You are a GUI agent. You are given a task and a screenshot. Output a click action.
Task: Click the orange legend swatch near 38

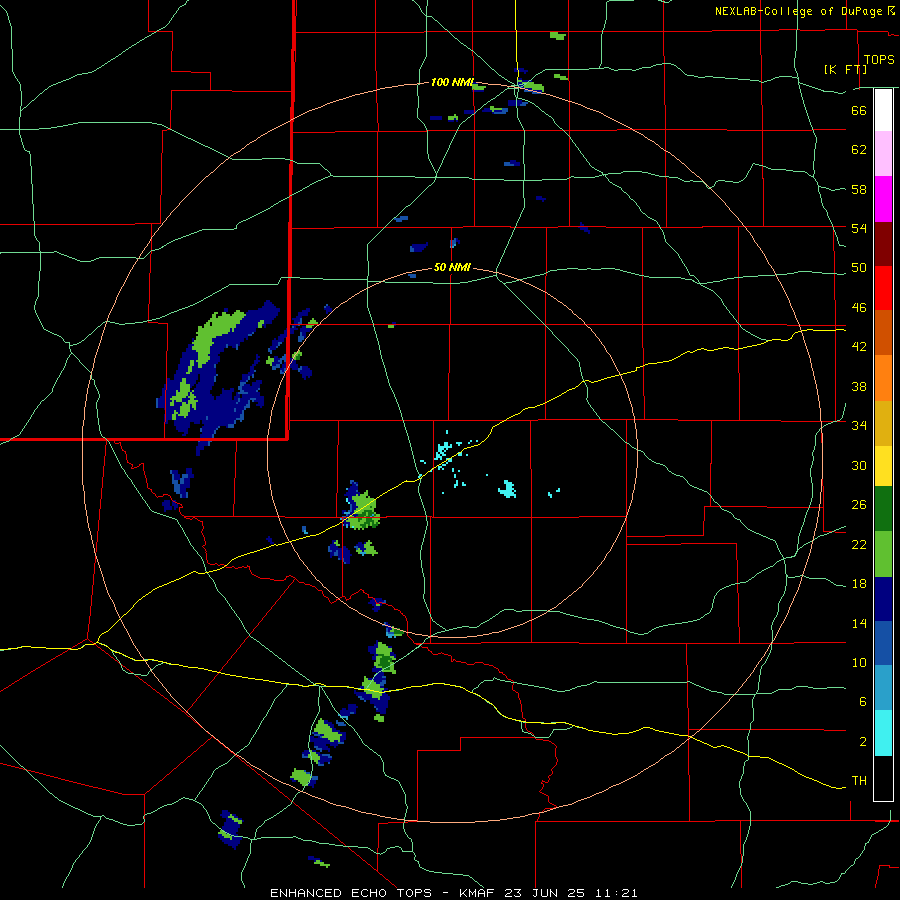click(883, 378)
